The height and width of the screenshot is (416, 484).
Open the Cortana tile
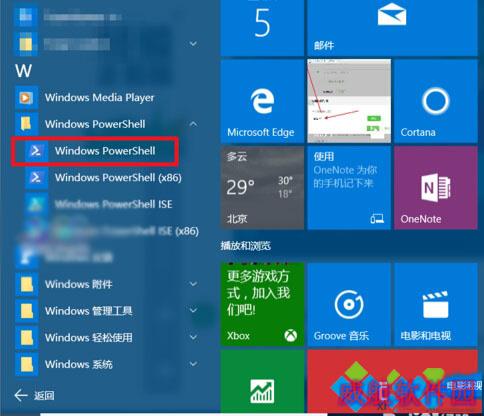(x=435, y=102)
